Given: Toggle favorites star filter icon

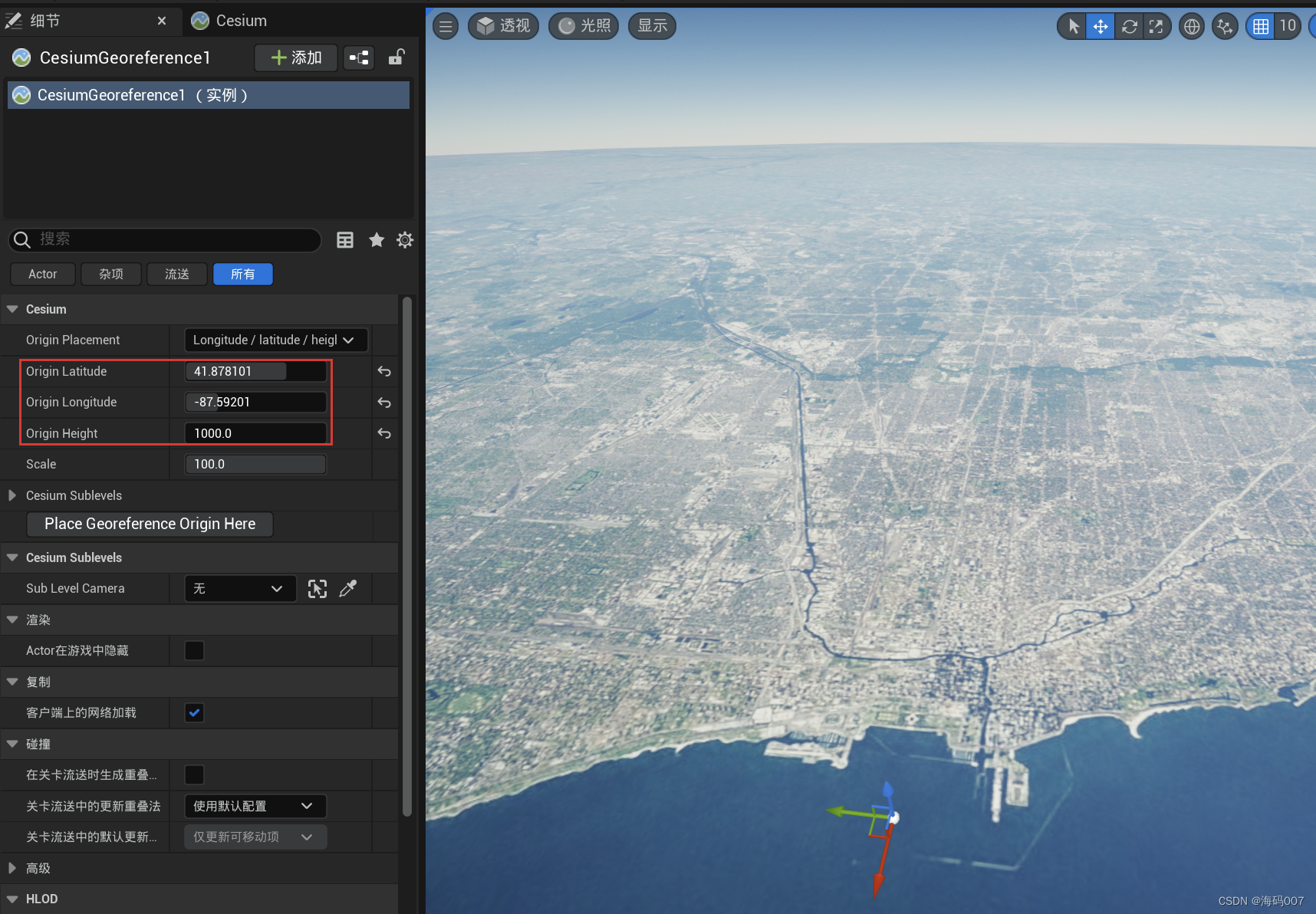Looking at the screenshot, I should pos(377,240).
